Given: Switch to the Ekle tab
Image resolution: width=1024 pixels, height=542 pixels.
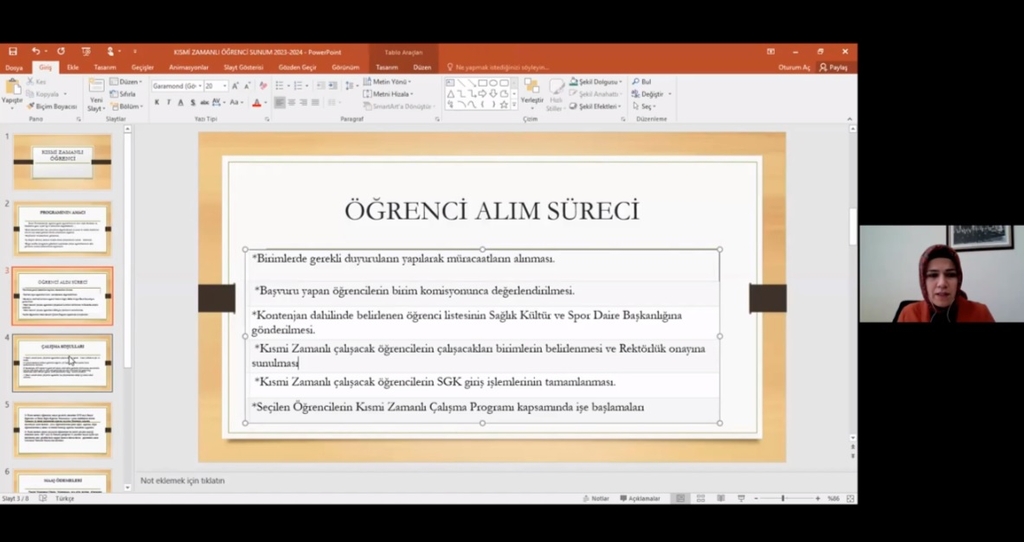Looking at the screenshot, I should click(72, 67).
